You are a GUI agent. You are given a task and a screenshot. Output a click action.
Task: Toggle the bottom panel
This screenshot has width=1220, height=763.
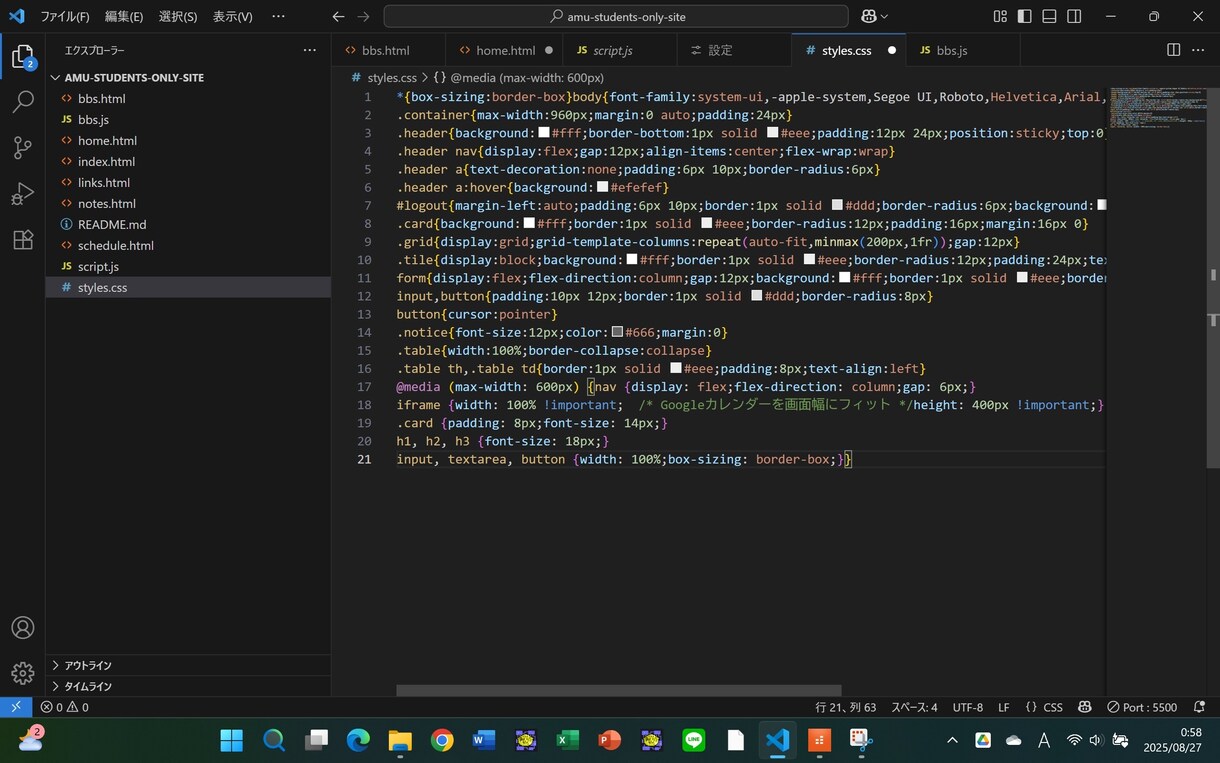(1049, 16)
